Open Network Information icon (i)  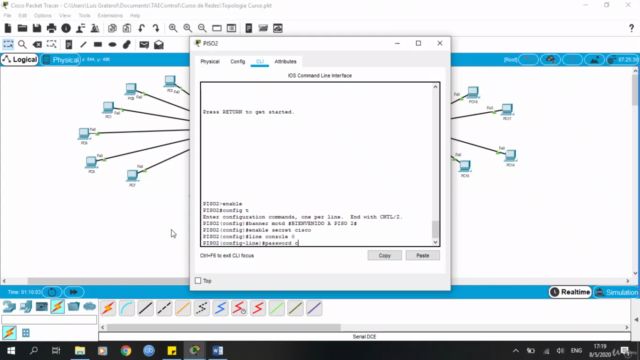click(x=66, y=28)
